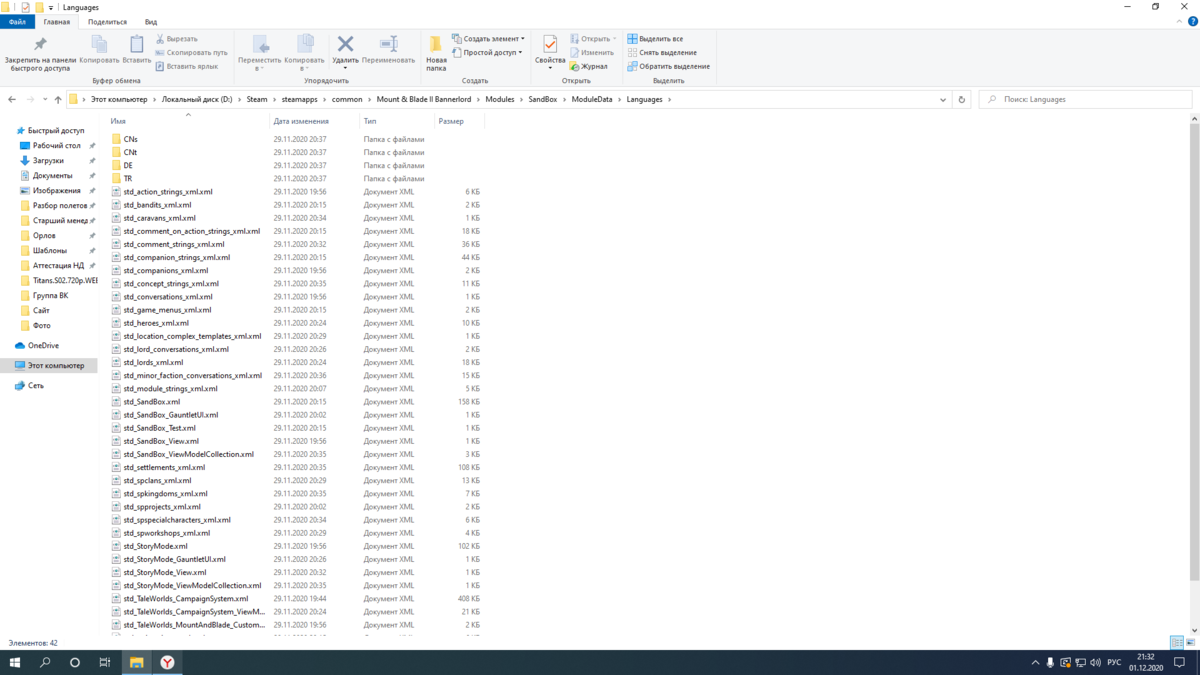The image size is (1200, 675).
Task: Click SandBox in the address breadcrumb
Action: pyautogui.click(x=542, y=99)
